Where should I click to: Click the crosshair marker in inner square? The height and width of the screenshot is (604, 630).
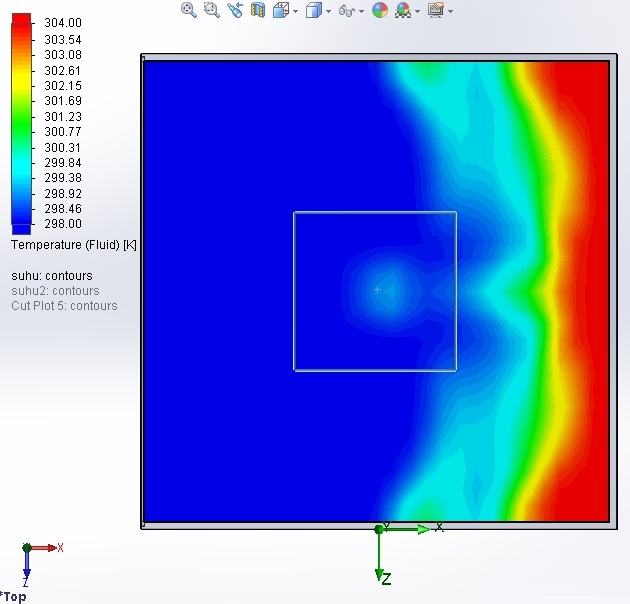pyautogui.click(x=377, y=289)
